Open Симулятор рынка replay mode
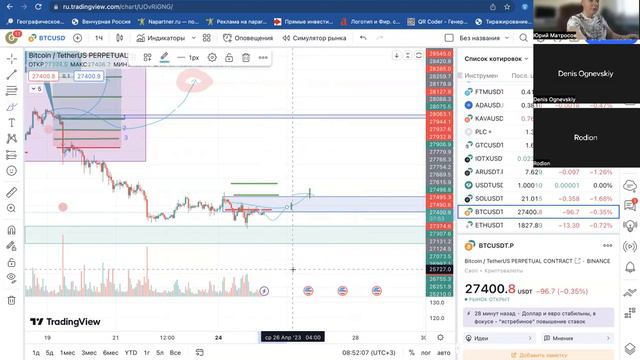 point(314,38)
